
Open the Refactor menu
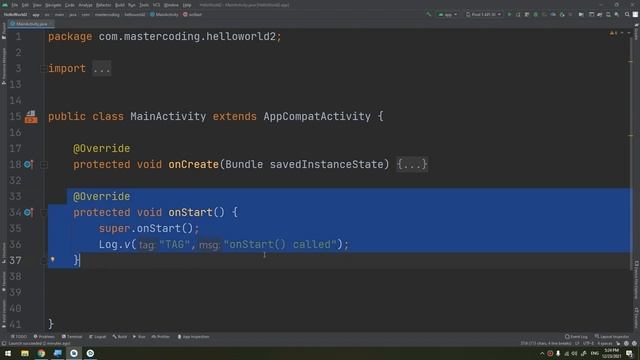pos(103,5)
